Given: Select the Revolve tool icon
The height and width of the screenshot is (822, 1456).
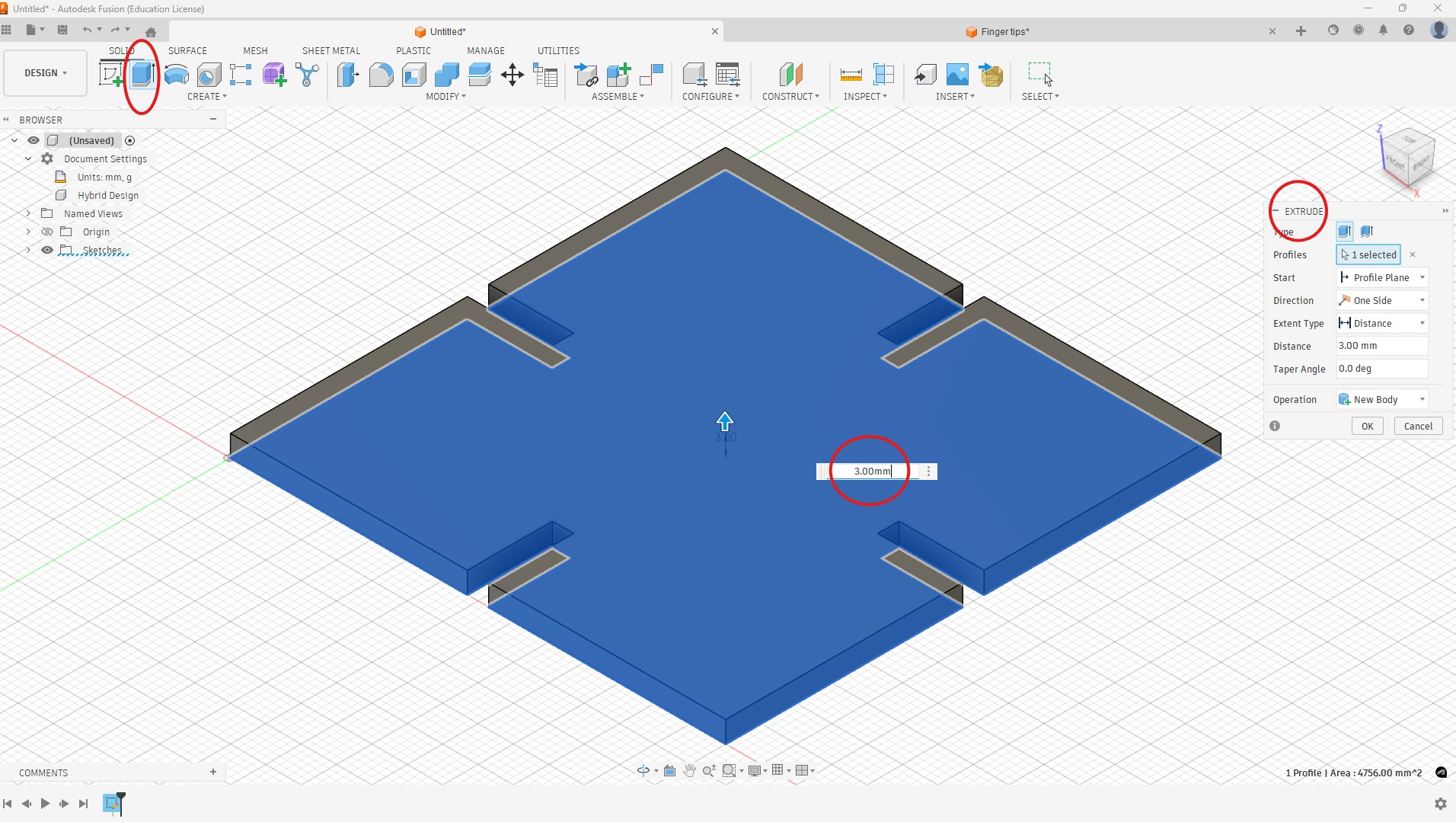Looking at the screenshot, I should tap(176, 75).
